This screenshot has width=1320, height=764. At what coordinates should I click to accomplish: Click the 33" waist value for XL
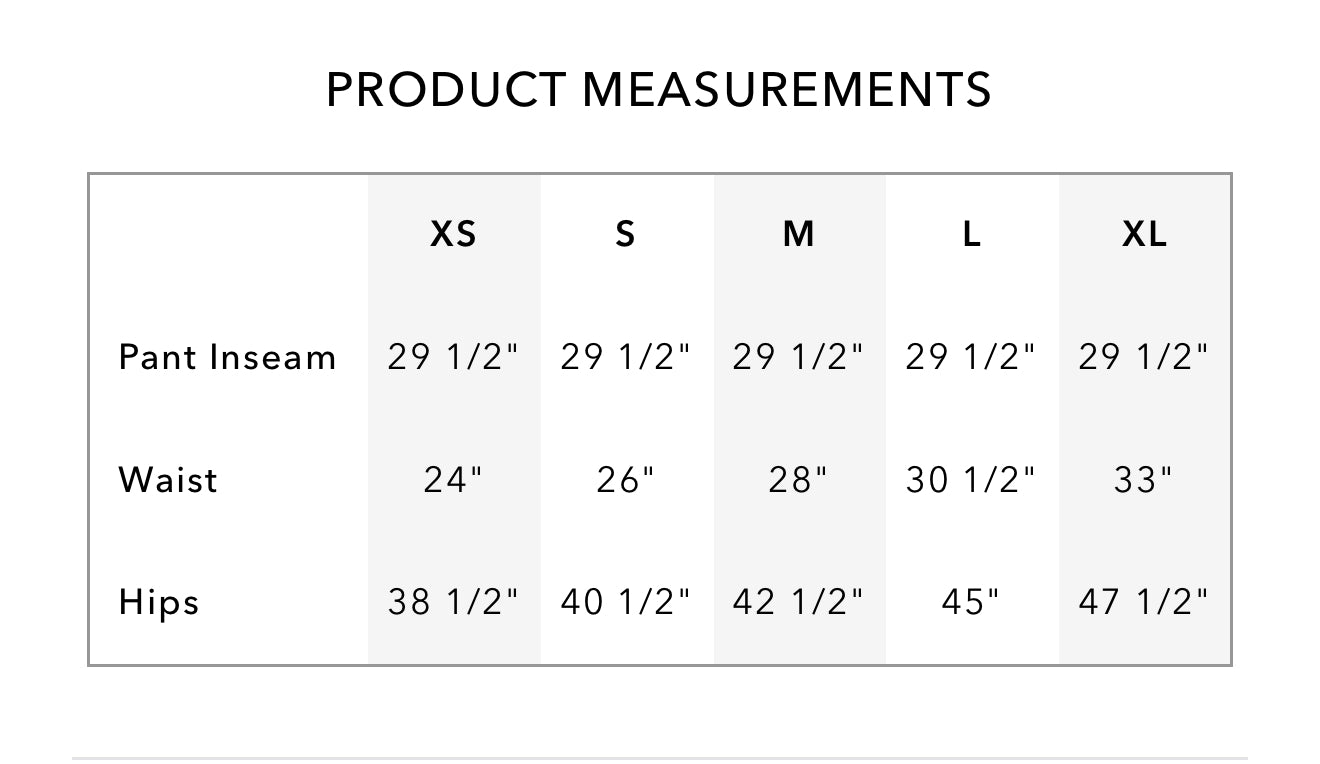[1143, 480]
